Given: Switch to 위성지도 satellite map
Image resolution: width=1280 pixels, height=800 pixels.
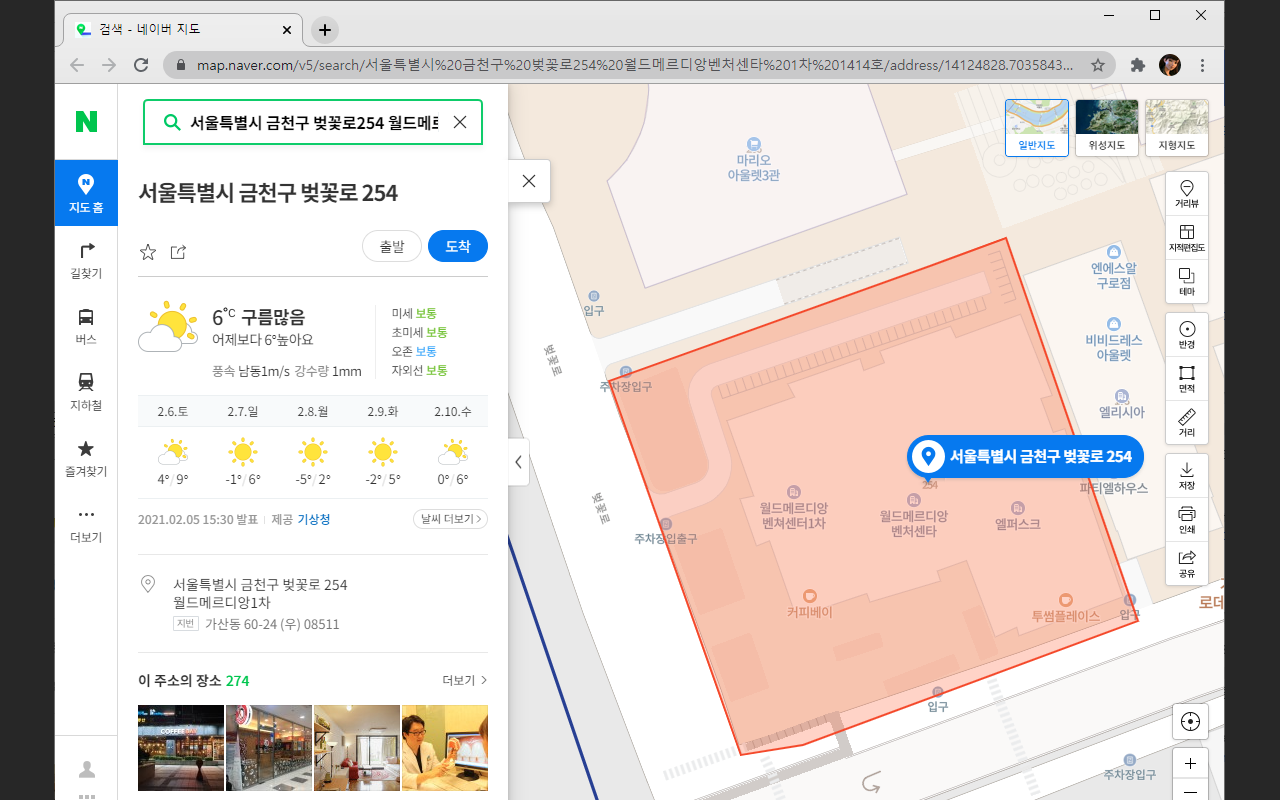Looking at the screenshot, I should coord(1107,128).
